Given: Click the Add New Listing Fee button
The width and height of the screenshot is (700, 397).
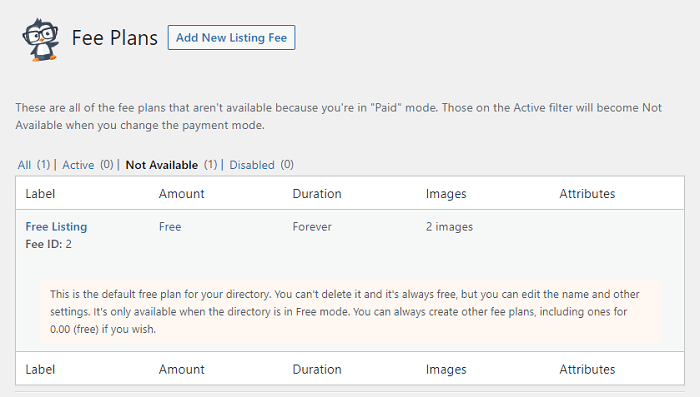Looking at the screenshot, I should (231, 38).
